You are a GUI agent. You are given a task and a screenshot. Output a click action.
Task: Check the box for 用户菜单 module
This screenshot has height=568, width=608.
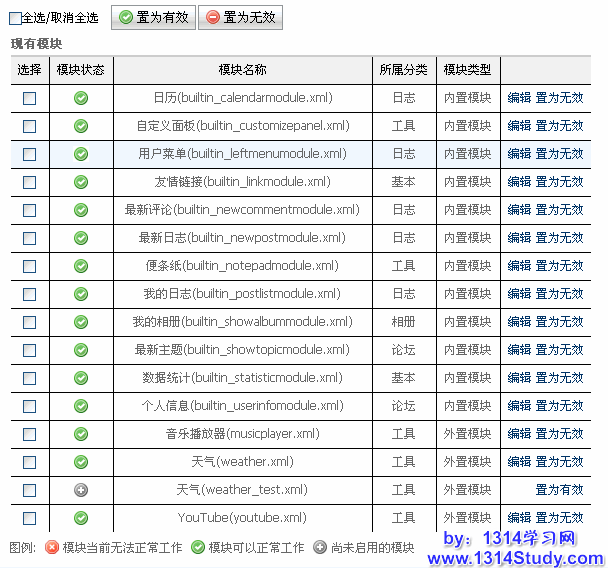pos(29,154)
